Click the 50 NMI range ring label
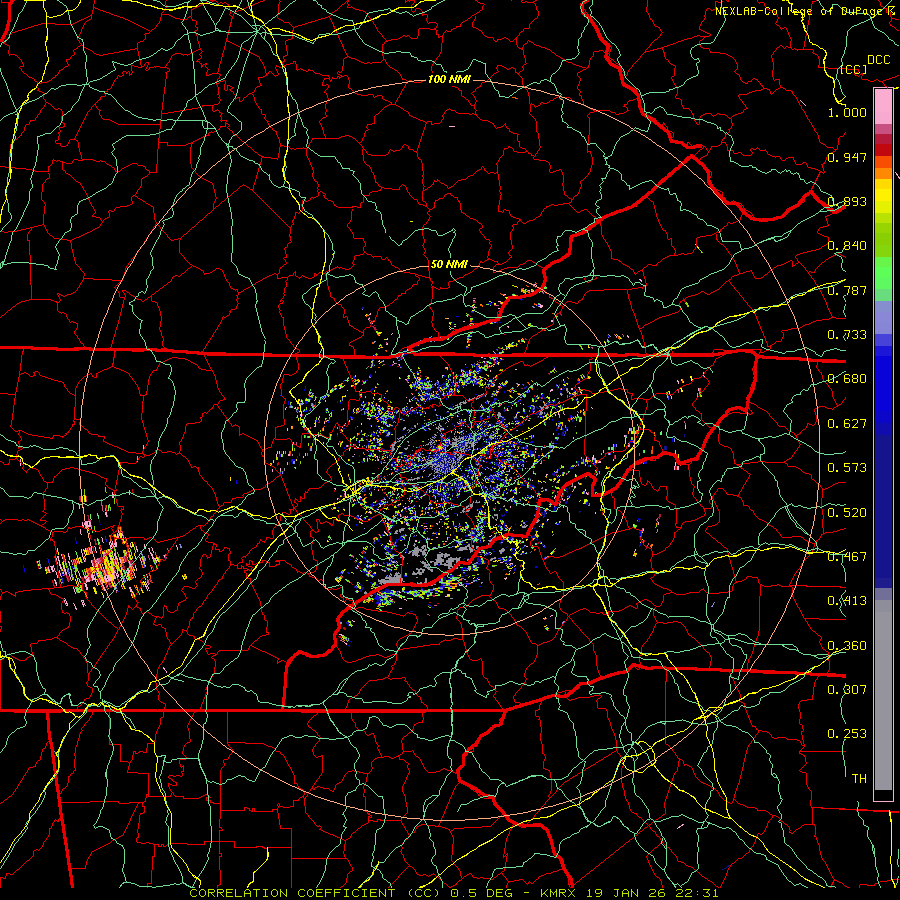 click(449, 264)
